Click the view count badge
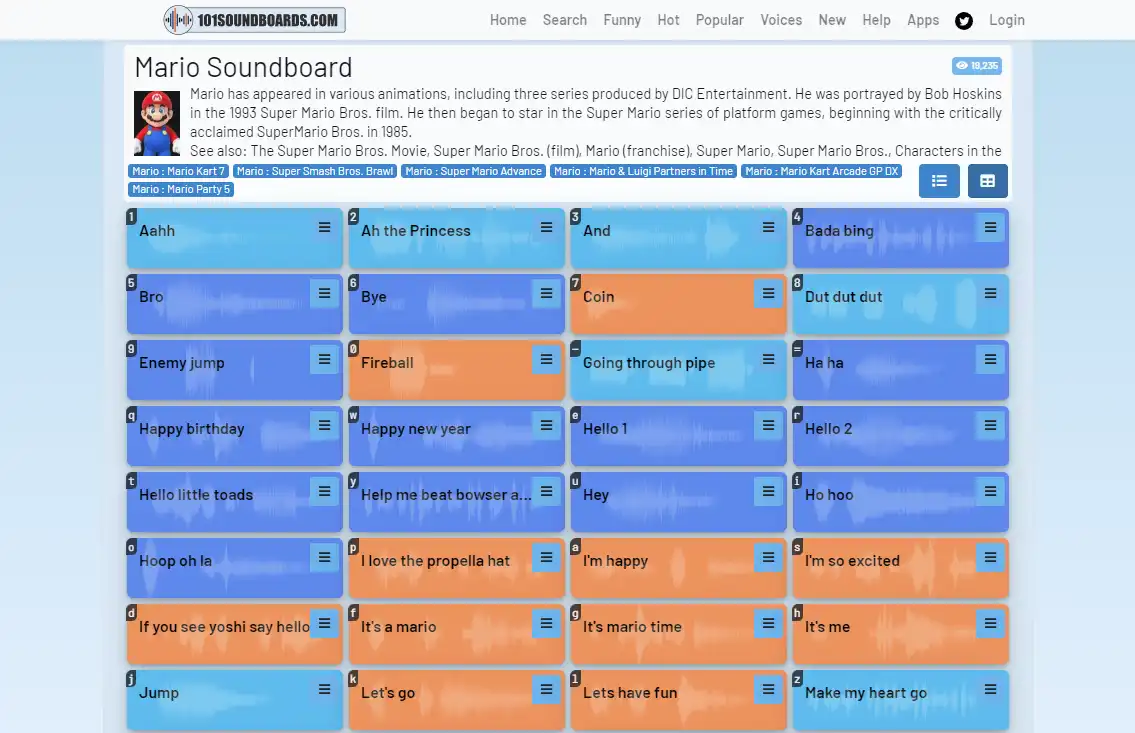1135x733 pixels. (x=976, y=66)
